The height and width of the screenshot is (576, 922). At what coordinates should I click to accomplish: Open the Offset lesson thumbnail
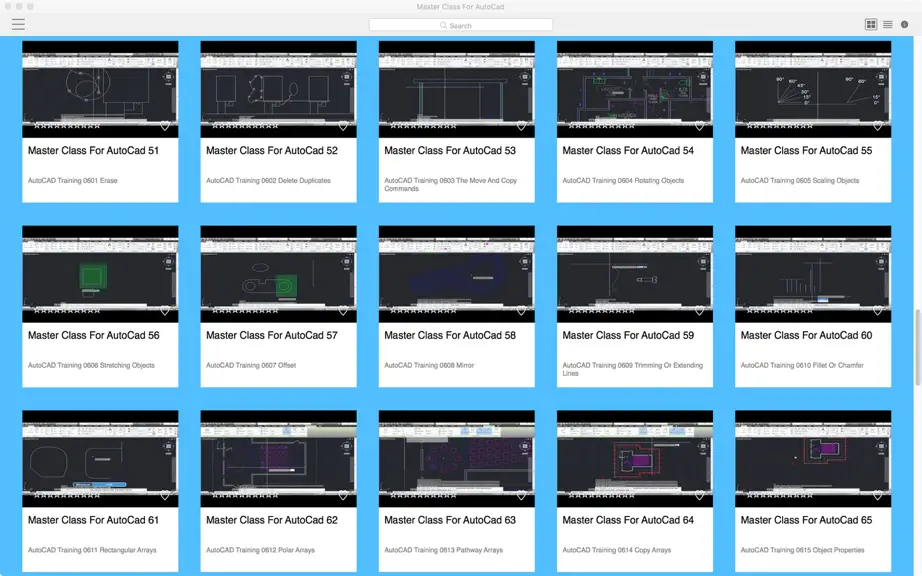point(278,274)
